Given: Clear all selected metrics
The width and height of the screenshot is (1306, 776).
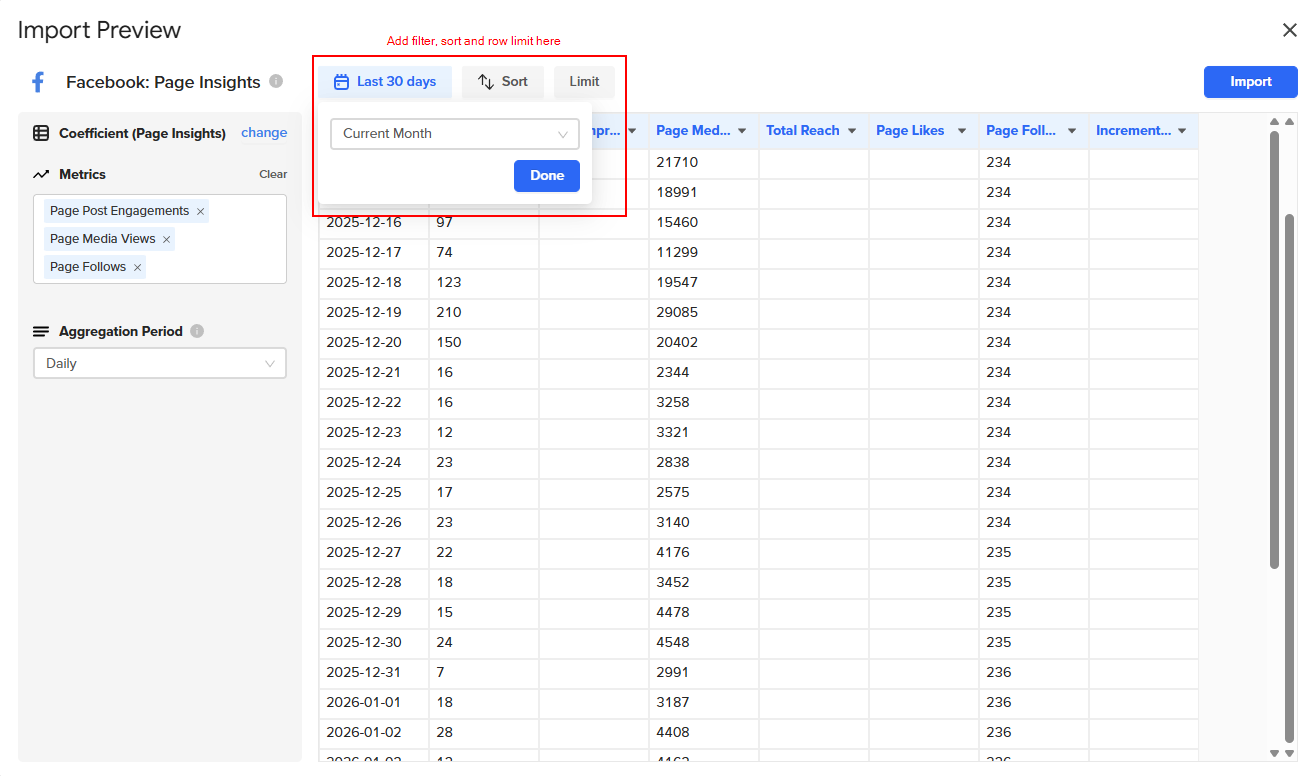Looking at the screenshot, I should coord(273,174).
